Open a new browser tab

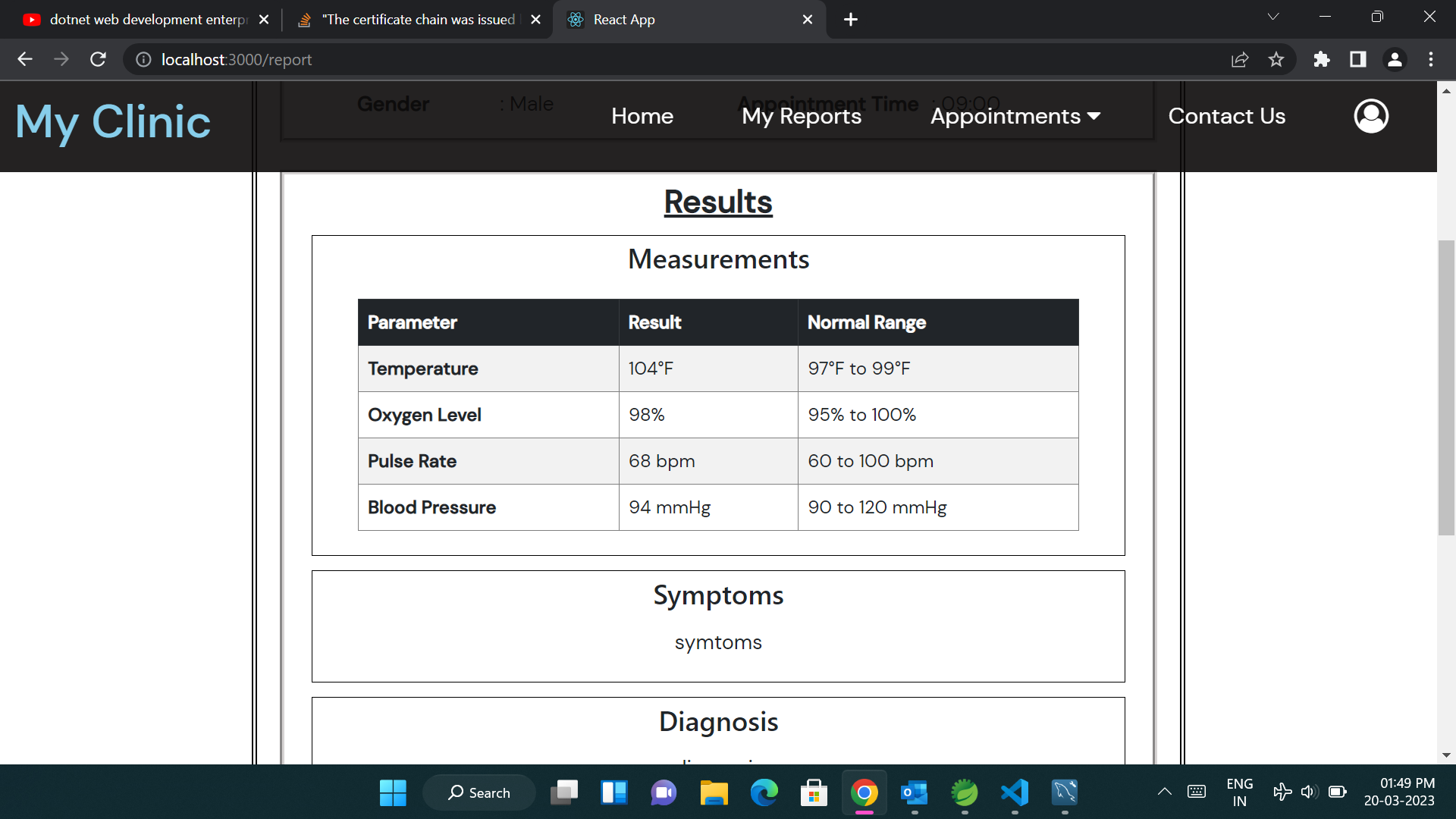[x=850, y=19]
